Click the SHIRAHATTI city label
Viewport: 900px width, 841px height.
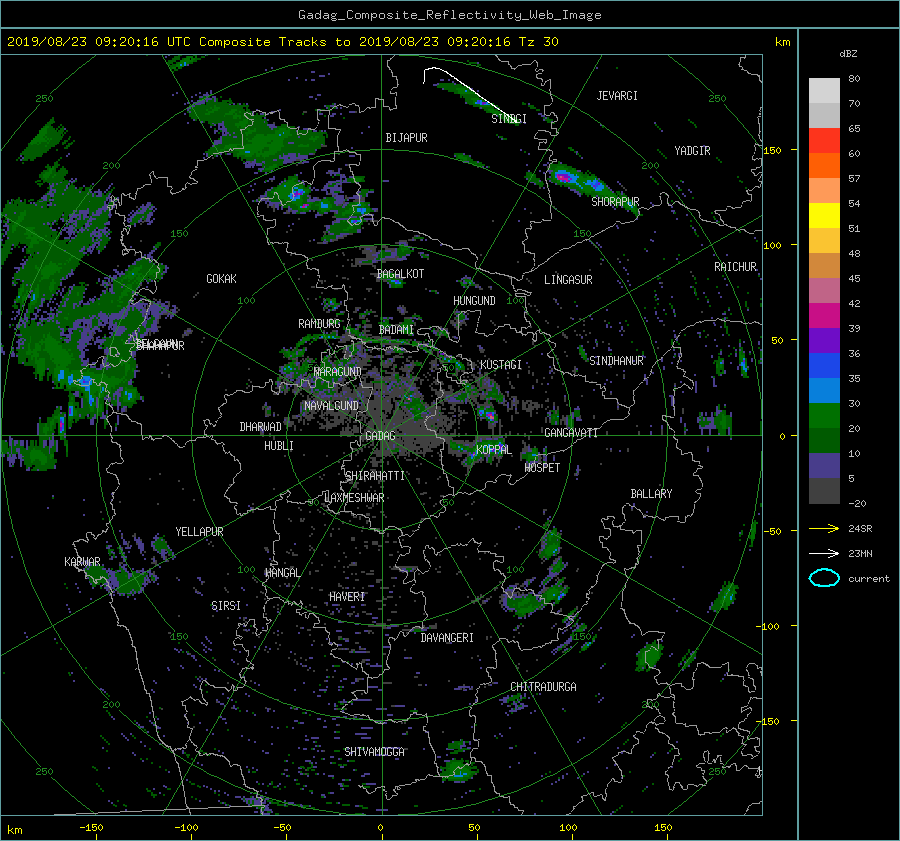pos(375,476)
